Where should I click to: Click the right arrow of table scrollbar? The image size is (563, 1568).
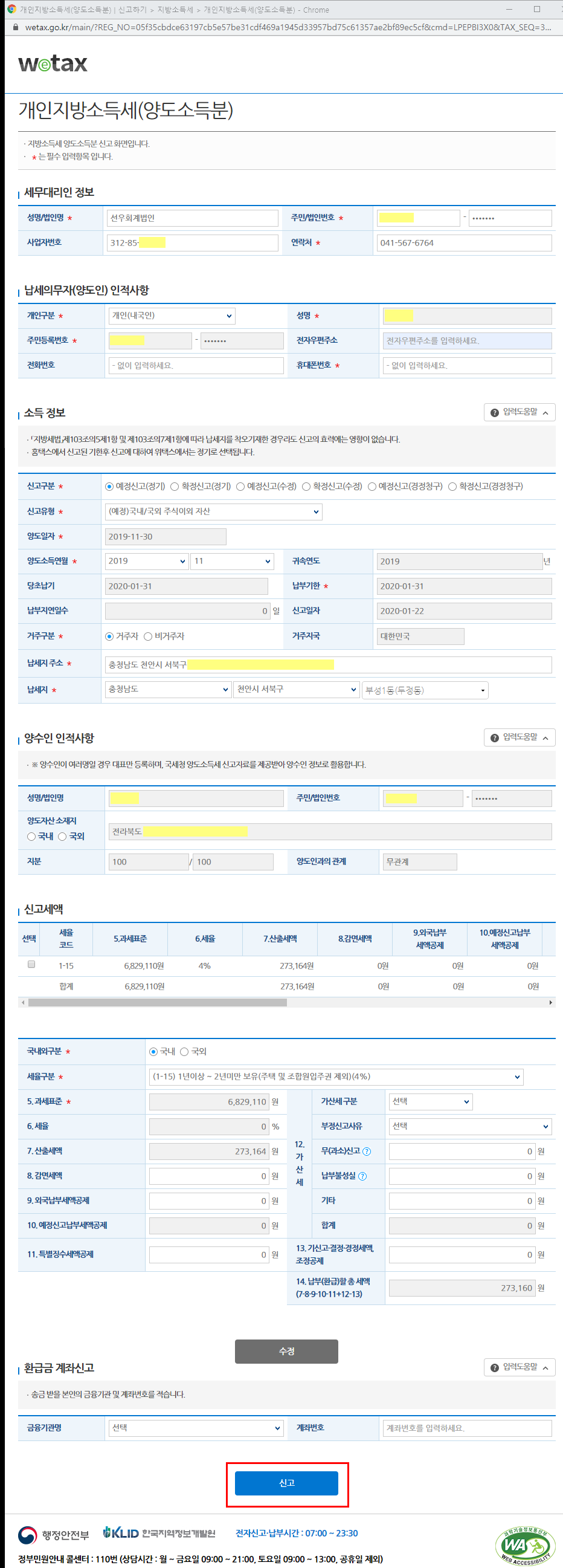pyautogui.click(x=550, y=1003)
